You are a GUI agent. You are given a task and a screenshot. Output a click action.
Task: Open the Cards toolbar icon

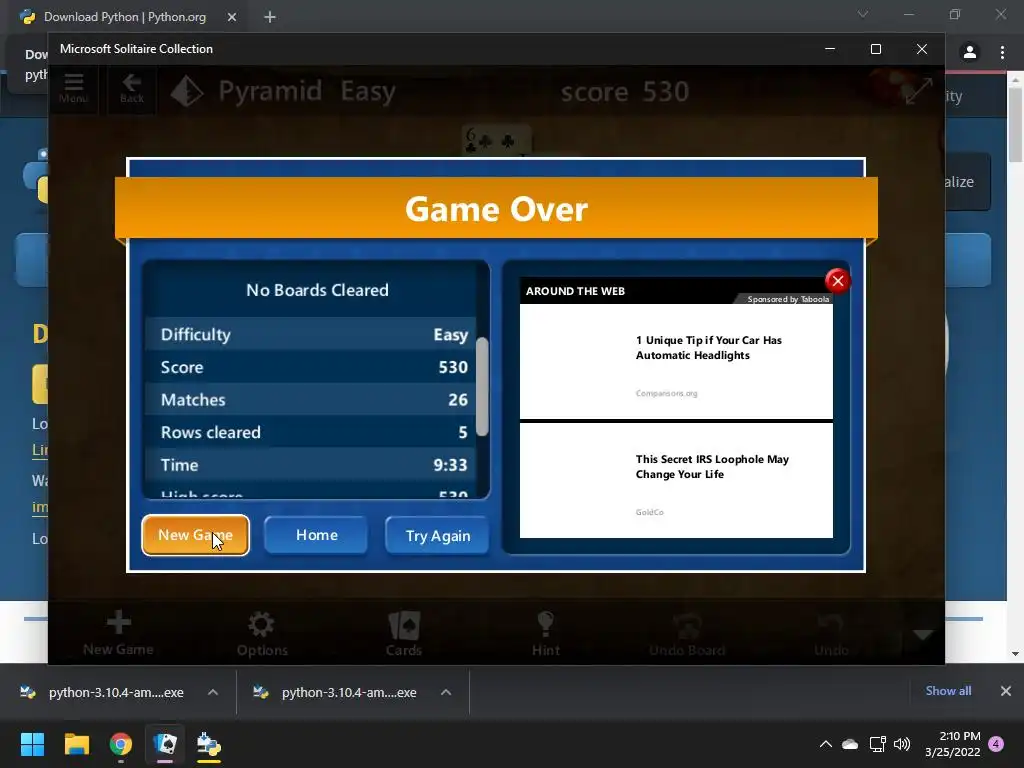(x=404, y=633)
